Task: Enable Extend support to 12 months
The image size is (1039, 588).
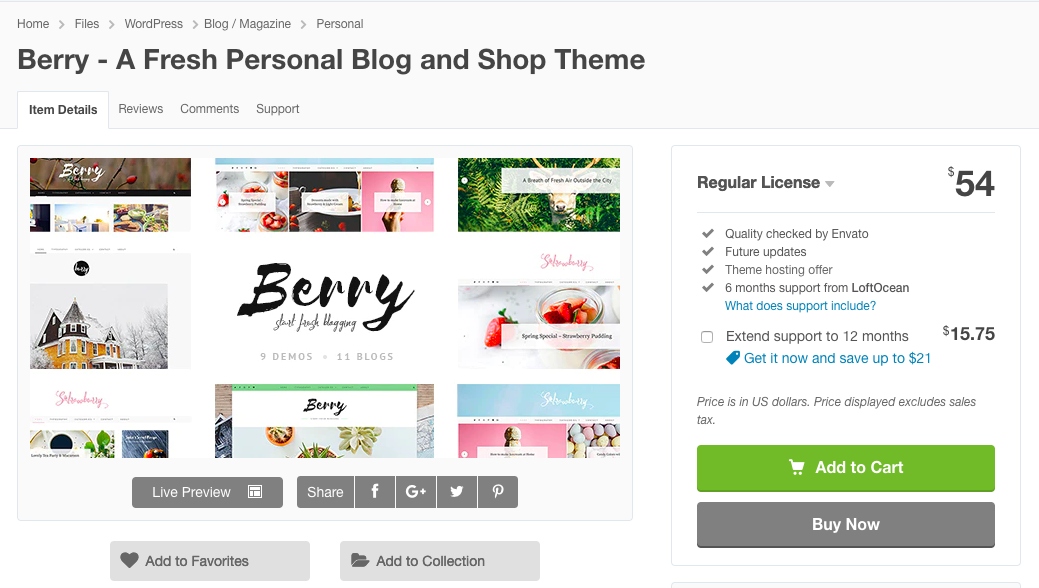Action: tap(707, 337)
